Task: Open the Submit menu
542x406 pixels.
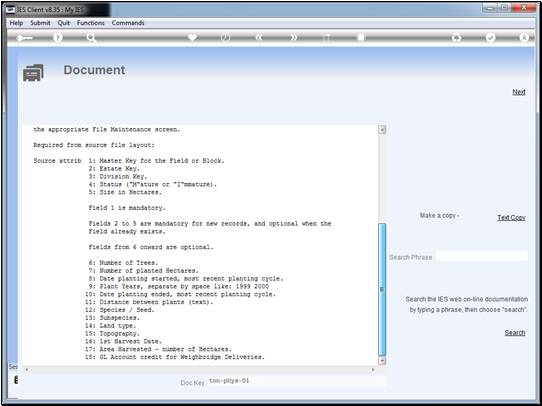Action: pos(40,23)
